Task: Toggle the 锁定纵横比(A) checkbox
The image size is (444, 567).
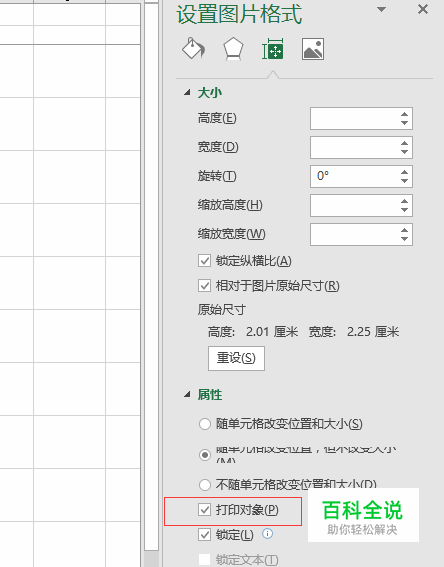Action: tap(204, 261)
